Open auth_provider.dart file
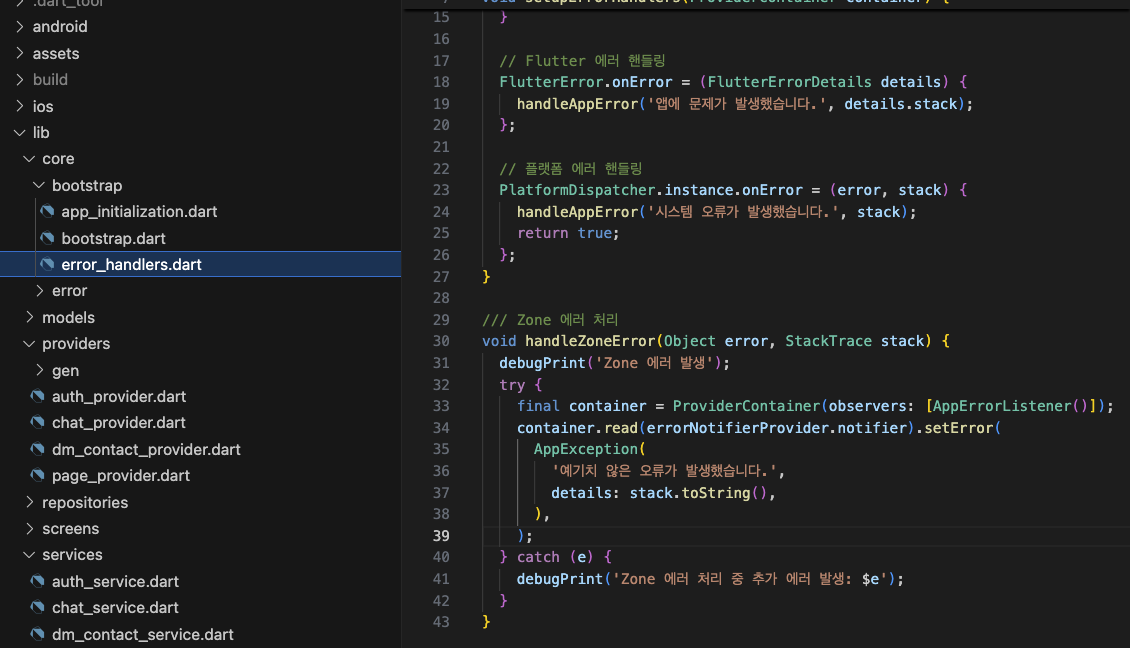This screenshot has width=1130, height=648. click(x=119, y=396)
